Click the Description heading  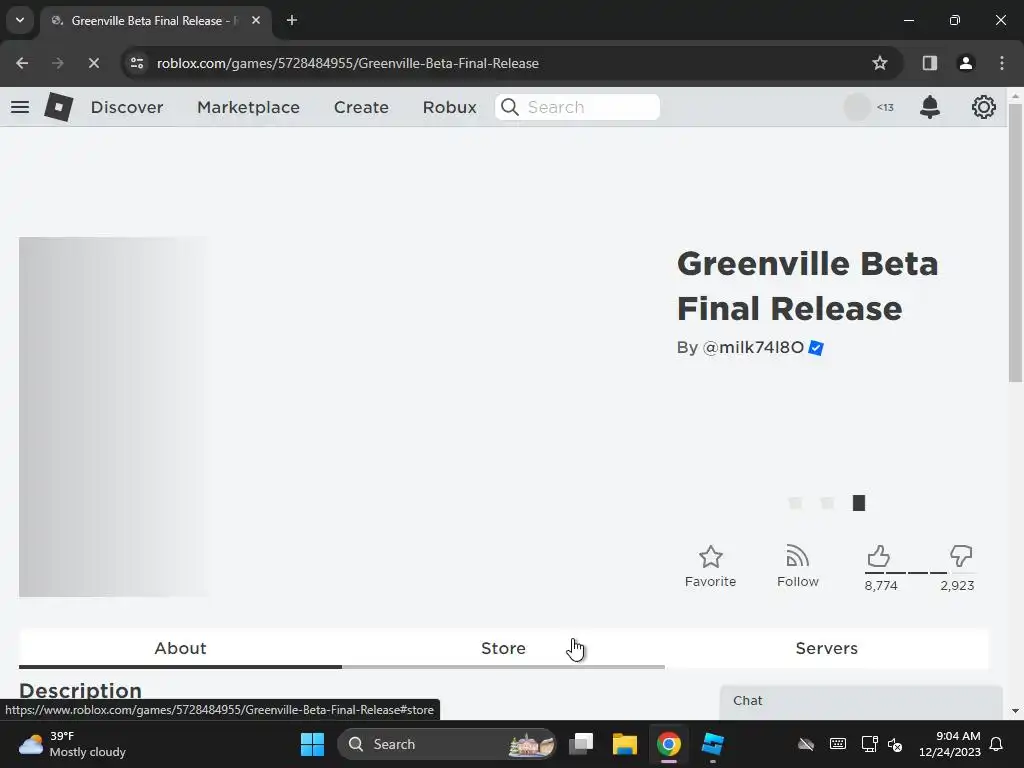[80, 691]
